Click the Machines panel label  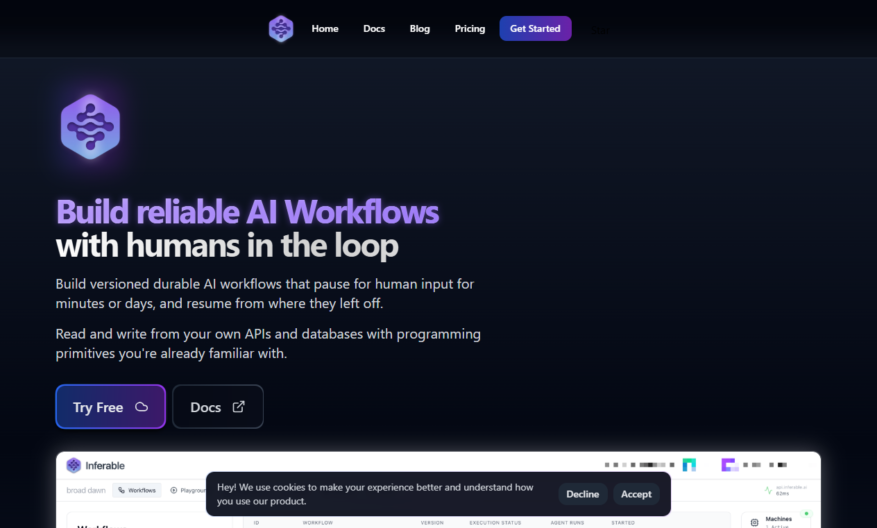tap(779, 519)
